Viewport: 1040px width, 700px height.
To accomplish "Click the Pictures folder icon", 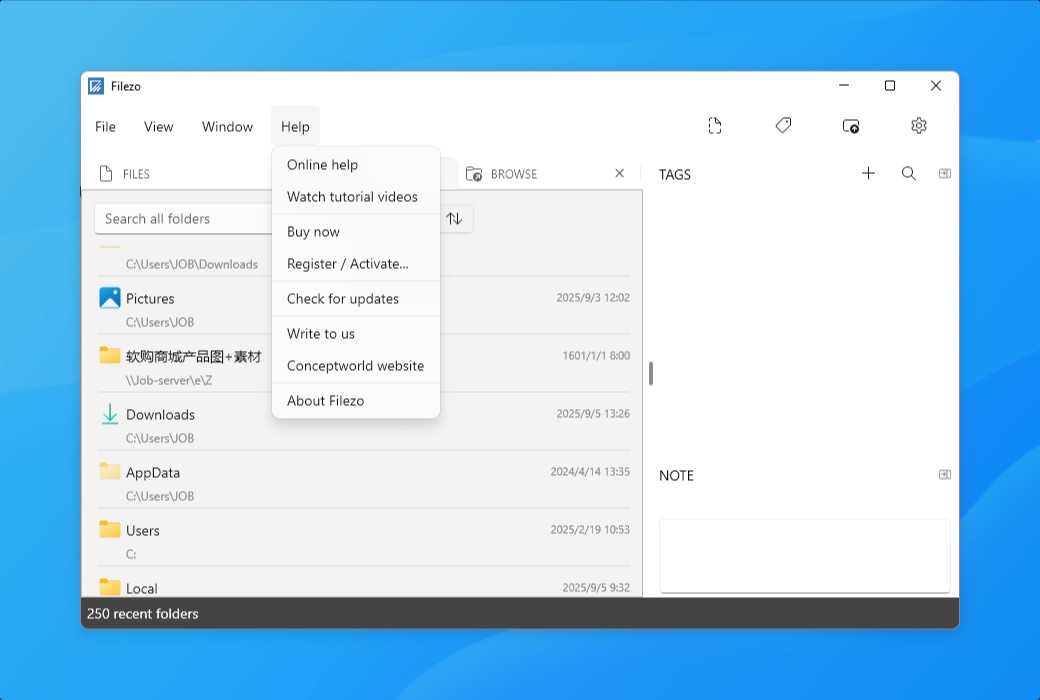I will (109, 298).
